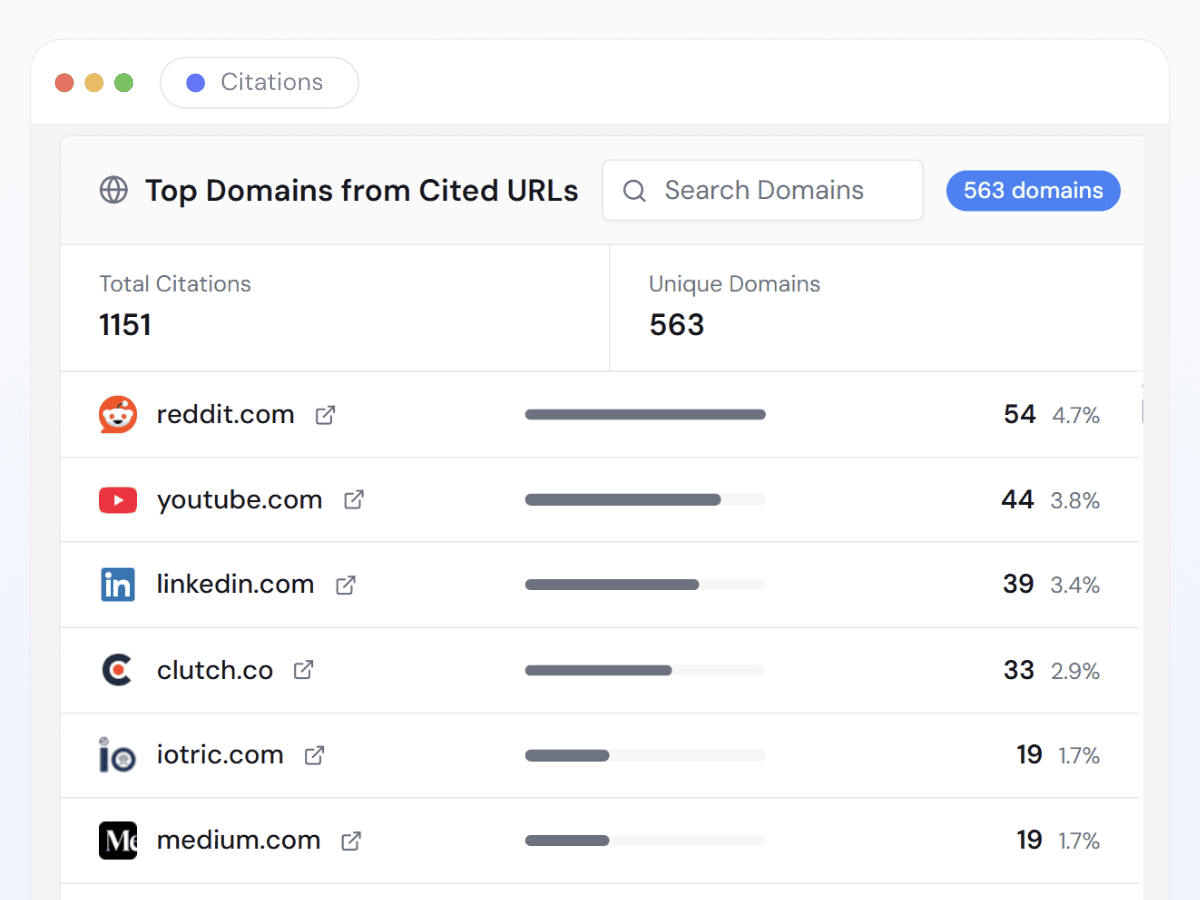The image size is (1200, 900).
Task: Click the 3.4% percentage for linkedin.com
Action: [1075, 586]
